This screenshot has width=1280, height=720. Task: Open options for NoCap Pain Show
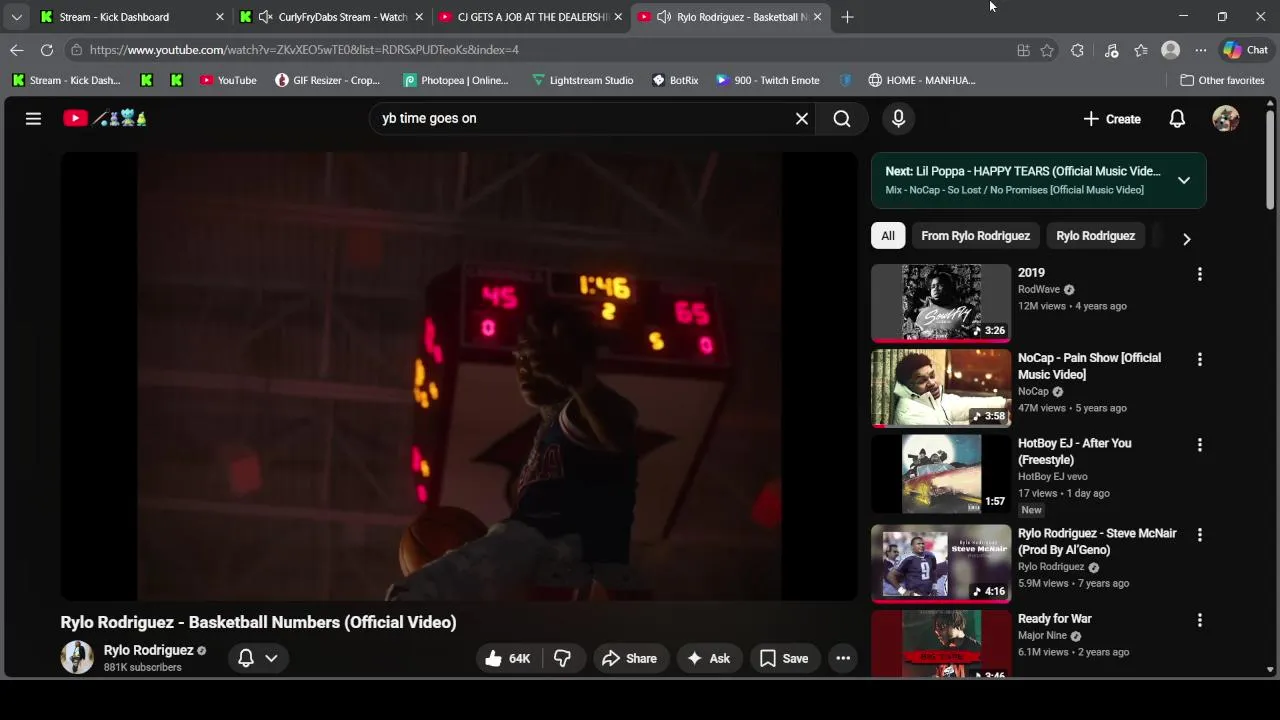[1199, 359]
